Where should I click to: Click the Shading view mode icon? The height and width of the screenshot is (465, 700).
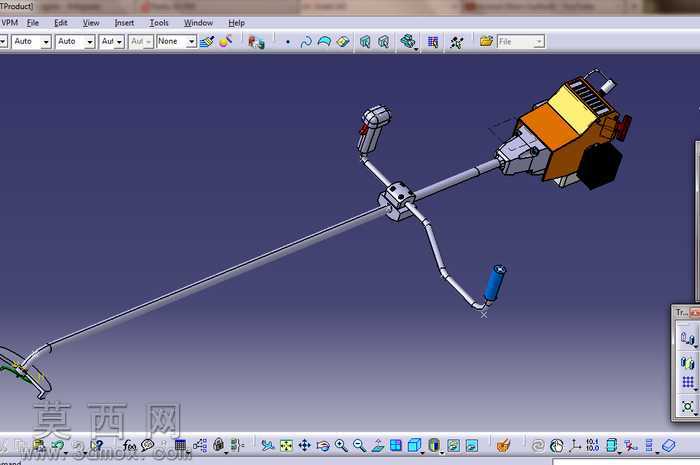434,445
